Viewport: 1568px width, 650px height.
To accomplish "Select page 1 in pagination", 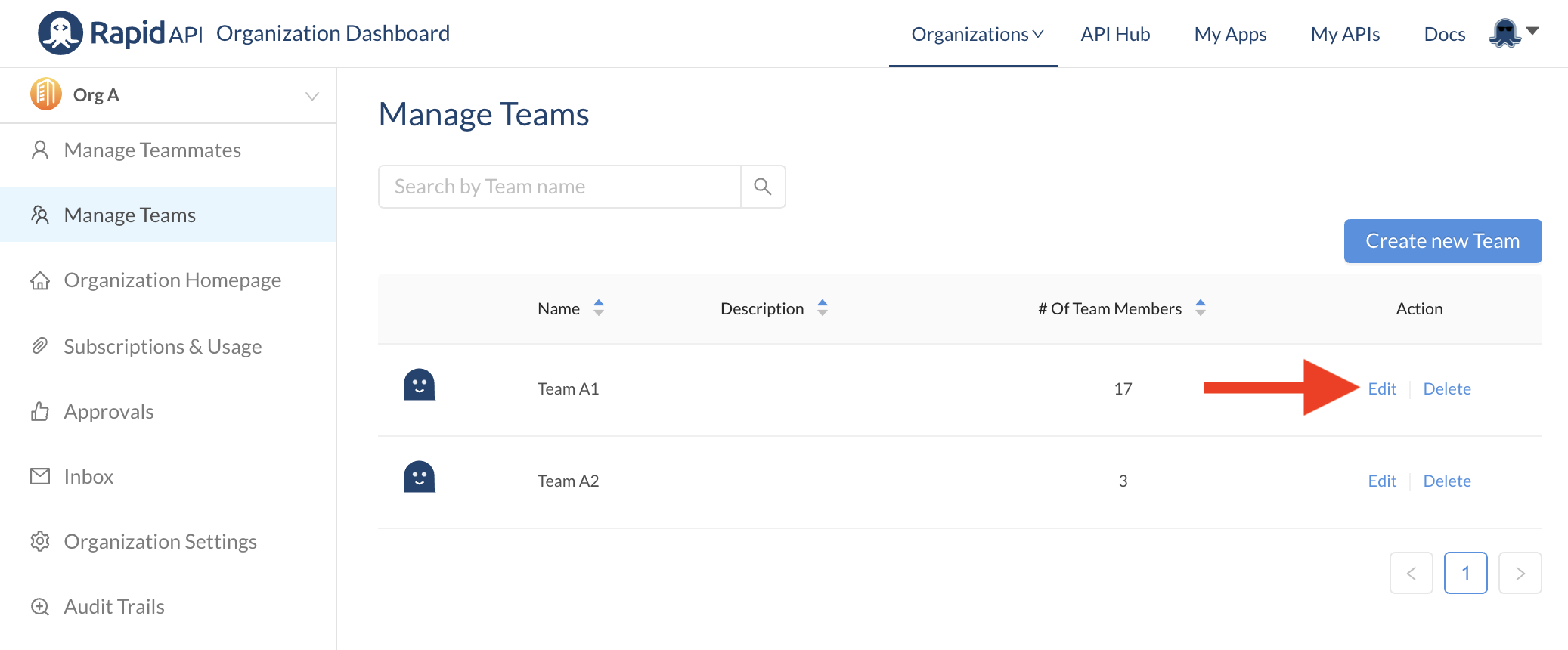I will pyautogui.click(x=1466, y=573).
